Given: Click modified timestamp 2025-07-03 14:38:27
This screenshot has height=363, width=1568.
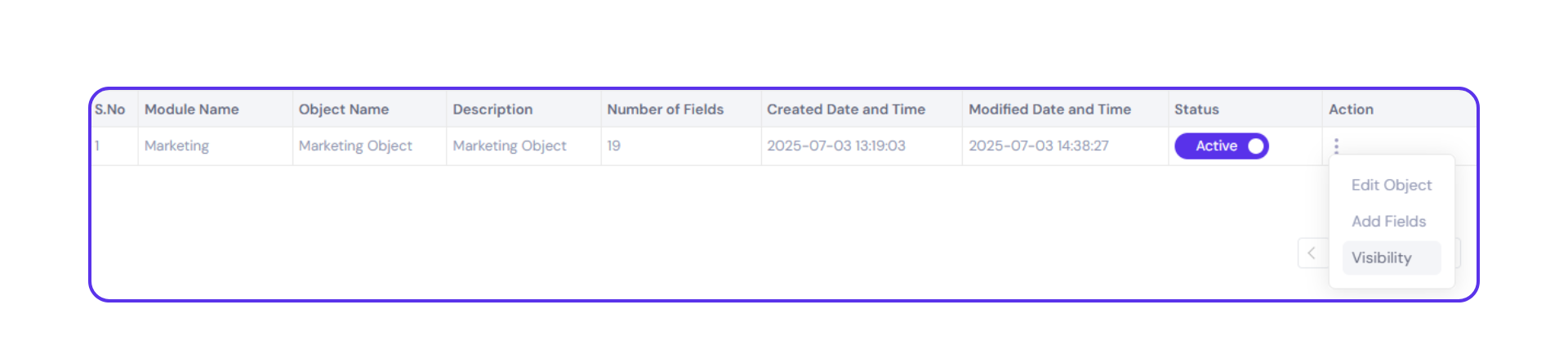Looking at the screenshot, I should pyautogui.click(x=1038, y=146).
